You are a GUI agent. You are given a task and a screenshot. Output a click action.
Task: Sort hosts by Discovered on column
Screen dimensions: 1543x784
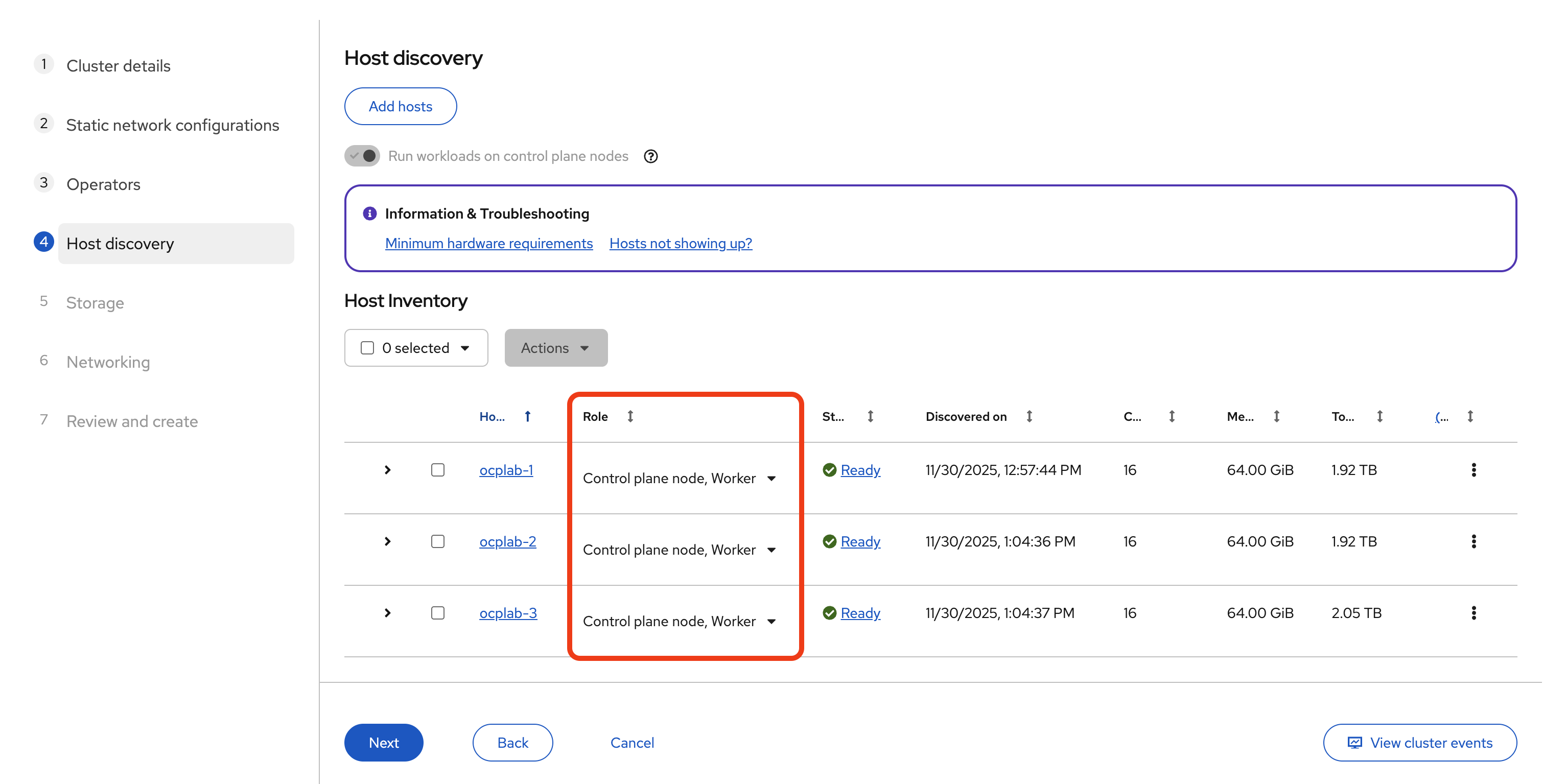tap(1028, 416)
